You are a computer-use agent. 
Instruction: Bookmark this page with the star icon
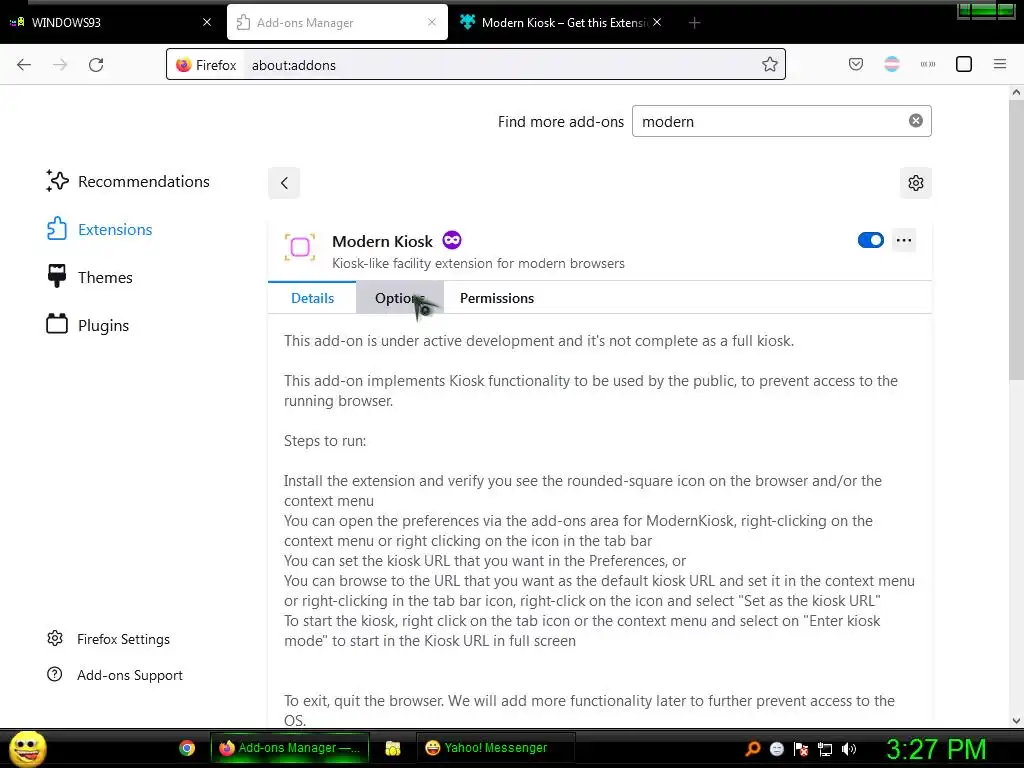(x=769, y=65)
